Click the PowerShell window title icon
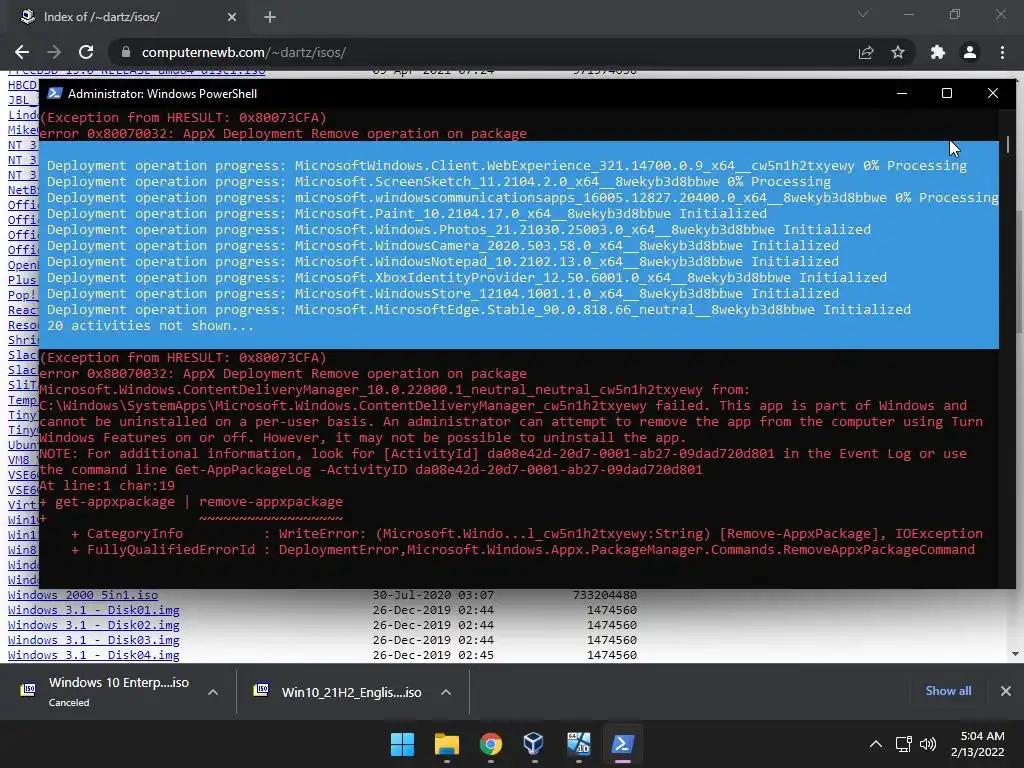This screenshot has height=768, width=1024. pos(55,93)
